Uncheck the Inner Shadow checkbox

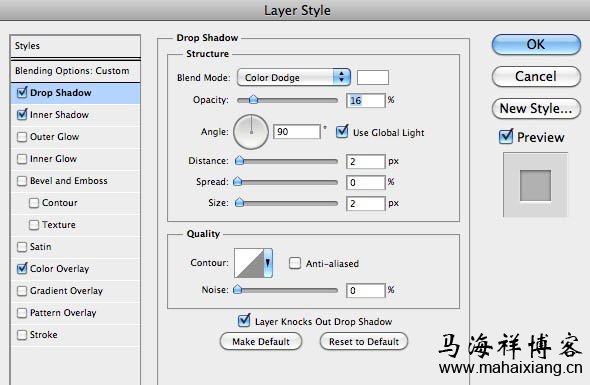22,114
